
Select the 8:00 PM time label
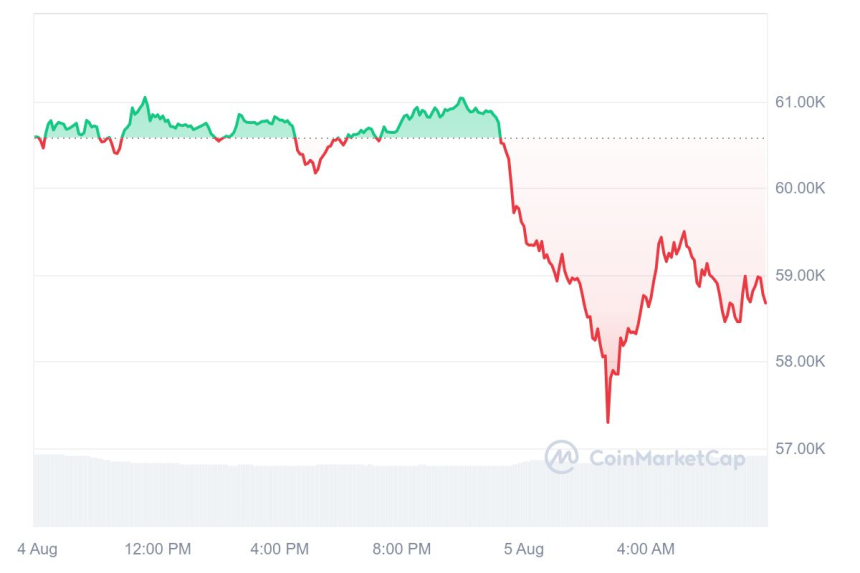pyautogui.click(x=401, y=548)
